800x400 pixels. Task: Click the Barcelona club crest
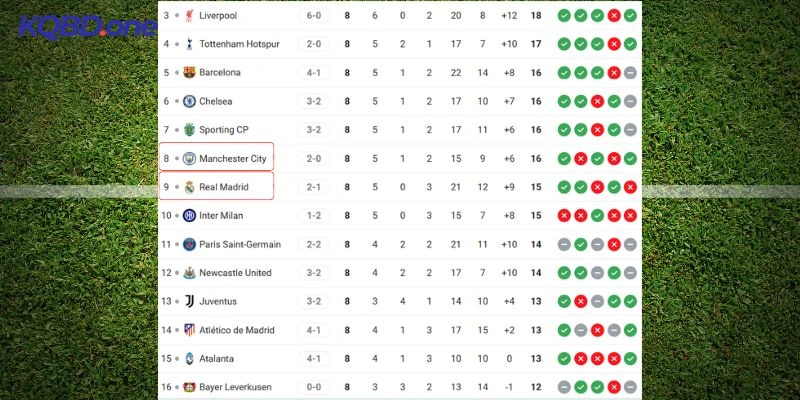(x=189, y=73)
